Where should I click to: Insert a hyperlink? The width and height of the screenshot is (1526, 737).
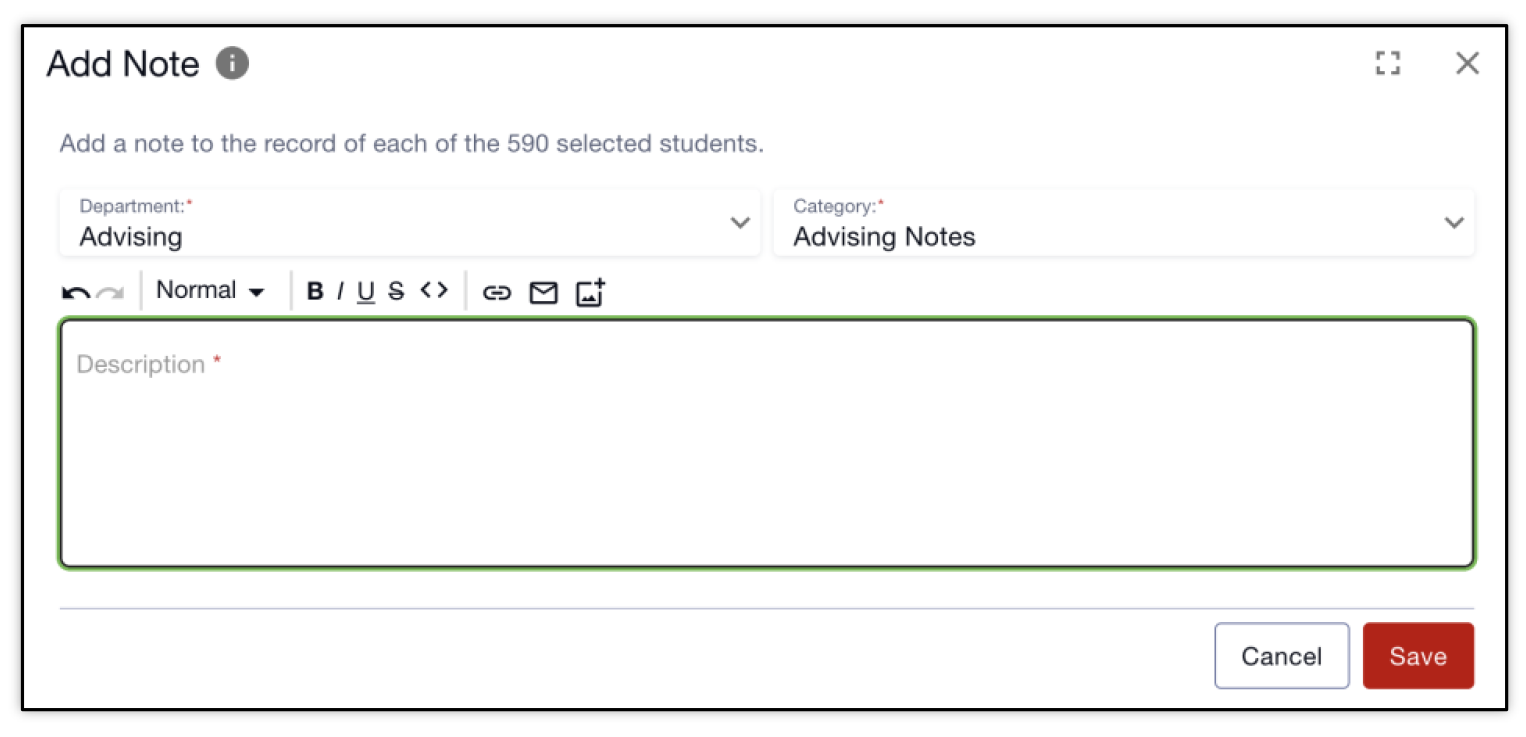[x=497, y=292]
